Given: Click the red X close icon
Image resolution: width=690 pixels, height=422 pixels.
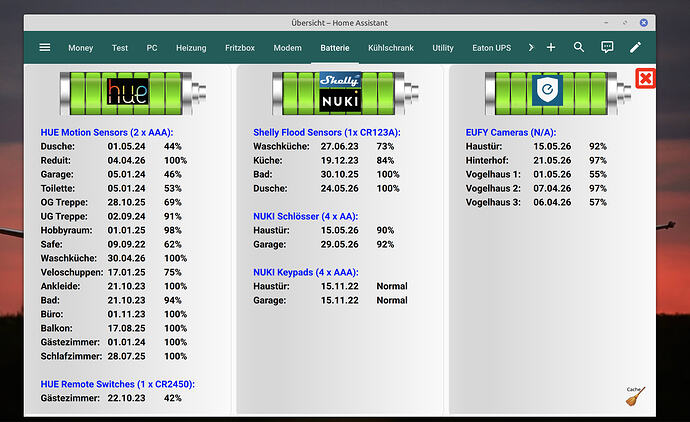Looking at the screenshot, I should pyautogui.click(x=646, y=79).
